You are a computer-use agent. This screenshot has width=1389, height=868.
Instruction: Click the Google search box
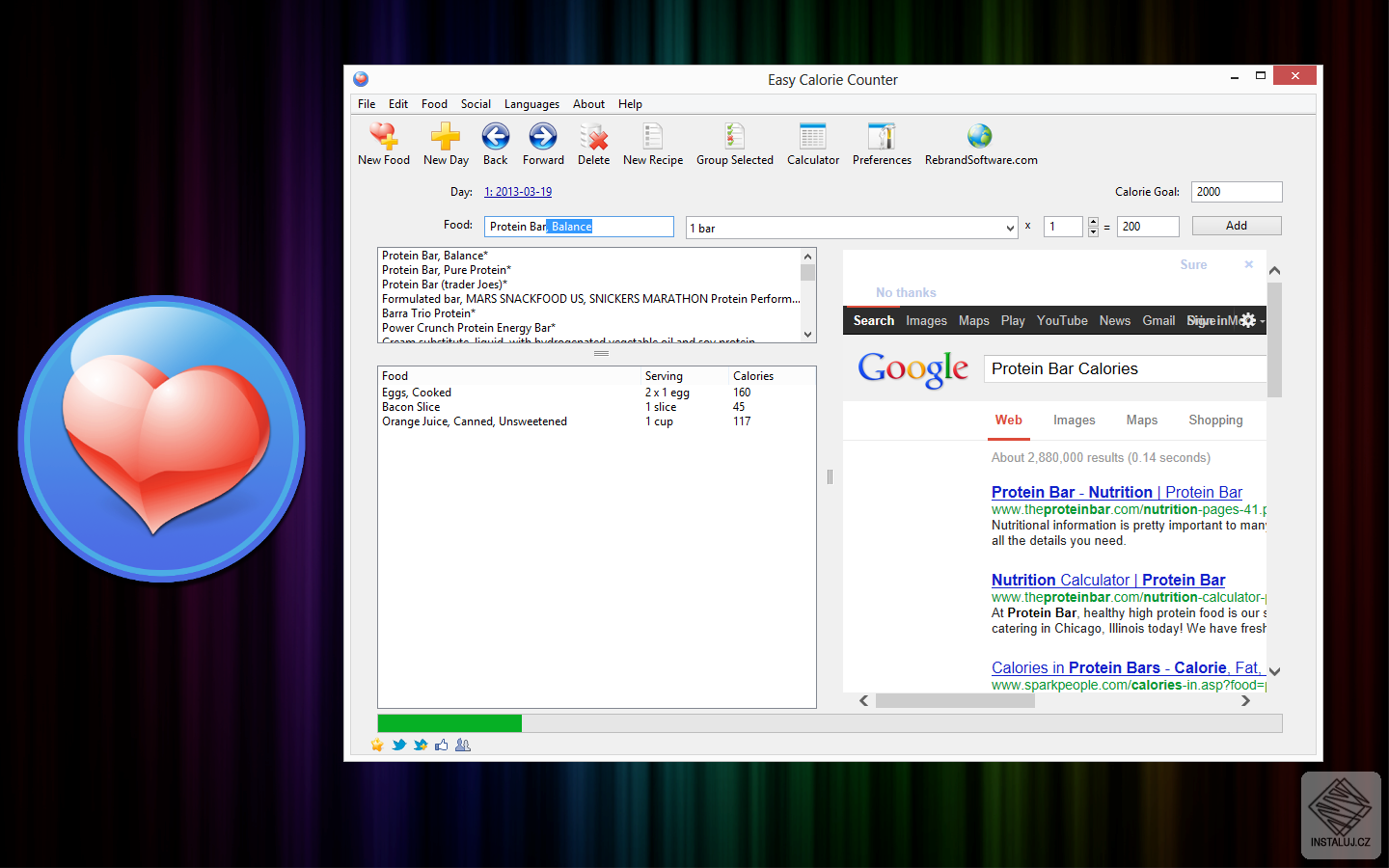[x=1125, y=369]
